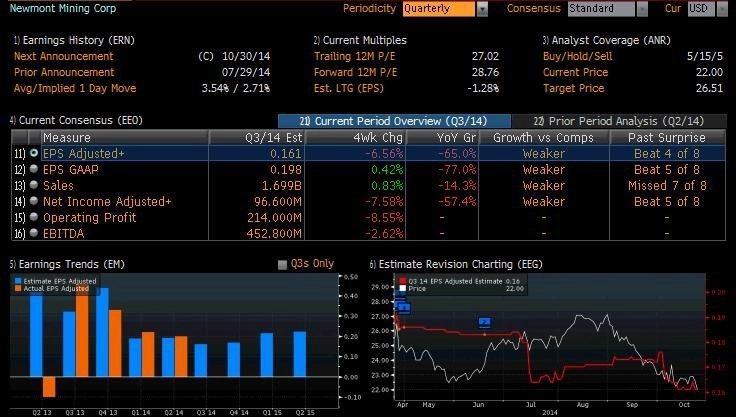This screenshot has width=736, height=417.
Task: Click the blue event marker near April
Action: click(404, 308)
